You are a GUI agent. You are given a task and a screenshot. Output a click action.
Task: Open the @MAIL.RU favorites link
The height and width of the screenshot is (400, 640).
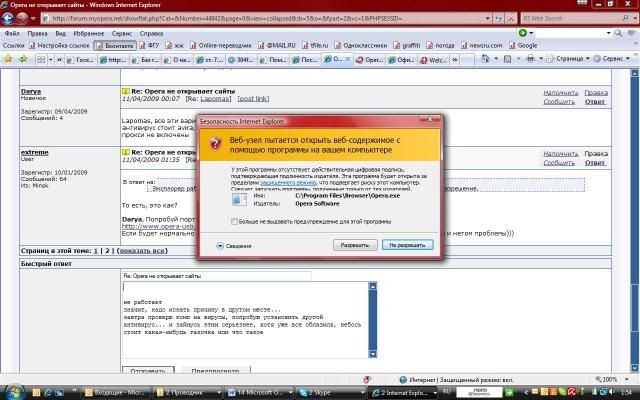[277, 46]
